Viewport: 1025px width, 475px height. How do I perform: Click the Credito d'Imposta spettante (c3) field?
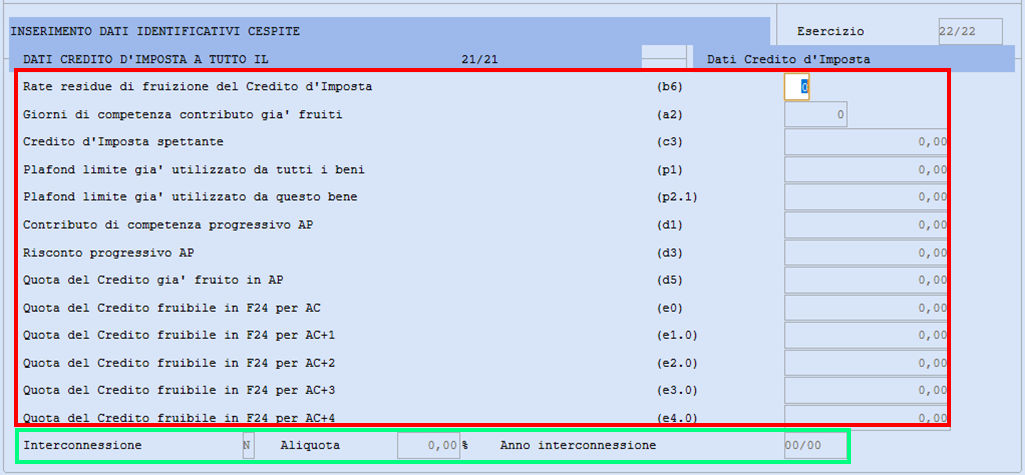click(866, 142)
